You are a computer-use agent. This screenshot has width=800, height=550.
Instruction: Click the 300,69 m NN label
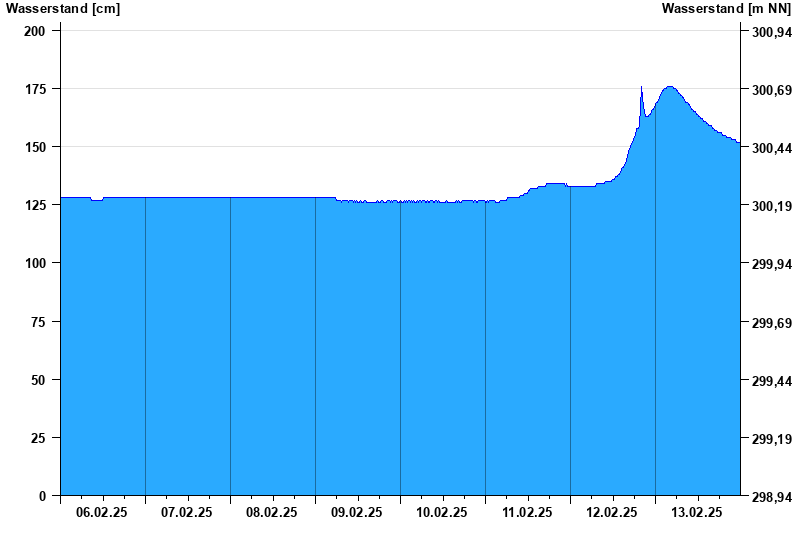coord(772,90)
